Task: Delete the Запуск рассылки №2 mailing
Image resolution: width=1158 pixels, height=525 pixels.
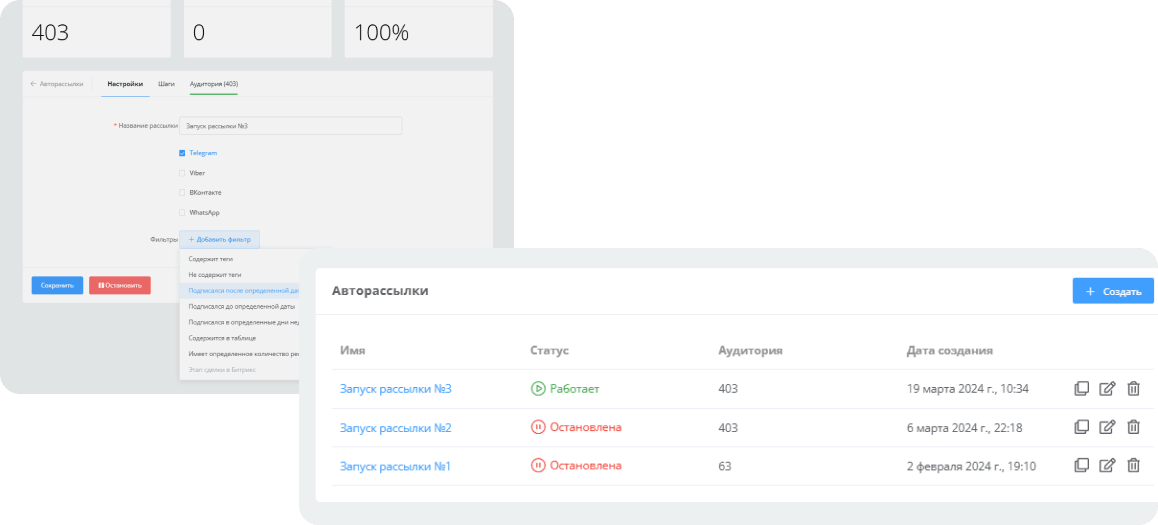Action: 1133,427
